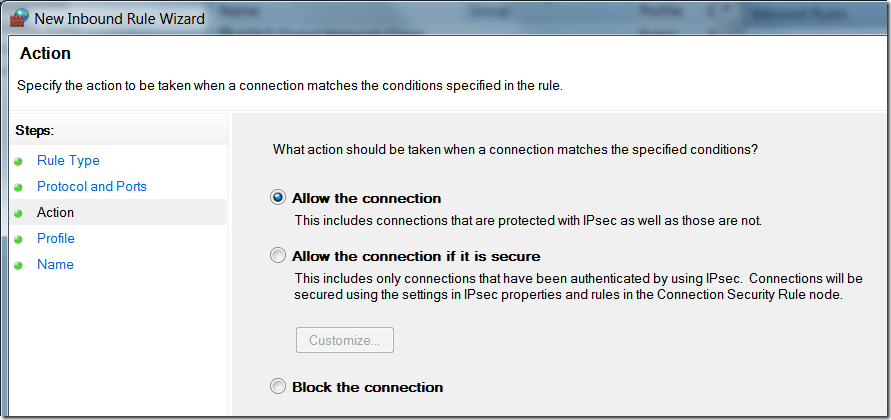This screenshot has width=891, height=420.
Task: Open the Protocol and Ports step
Action: click(x=92, y=187)
